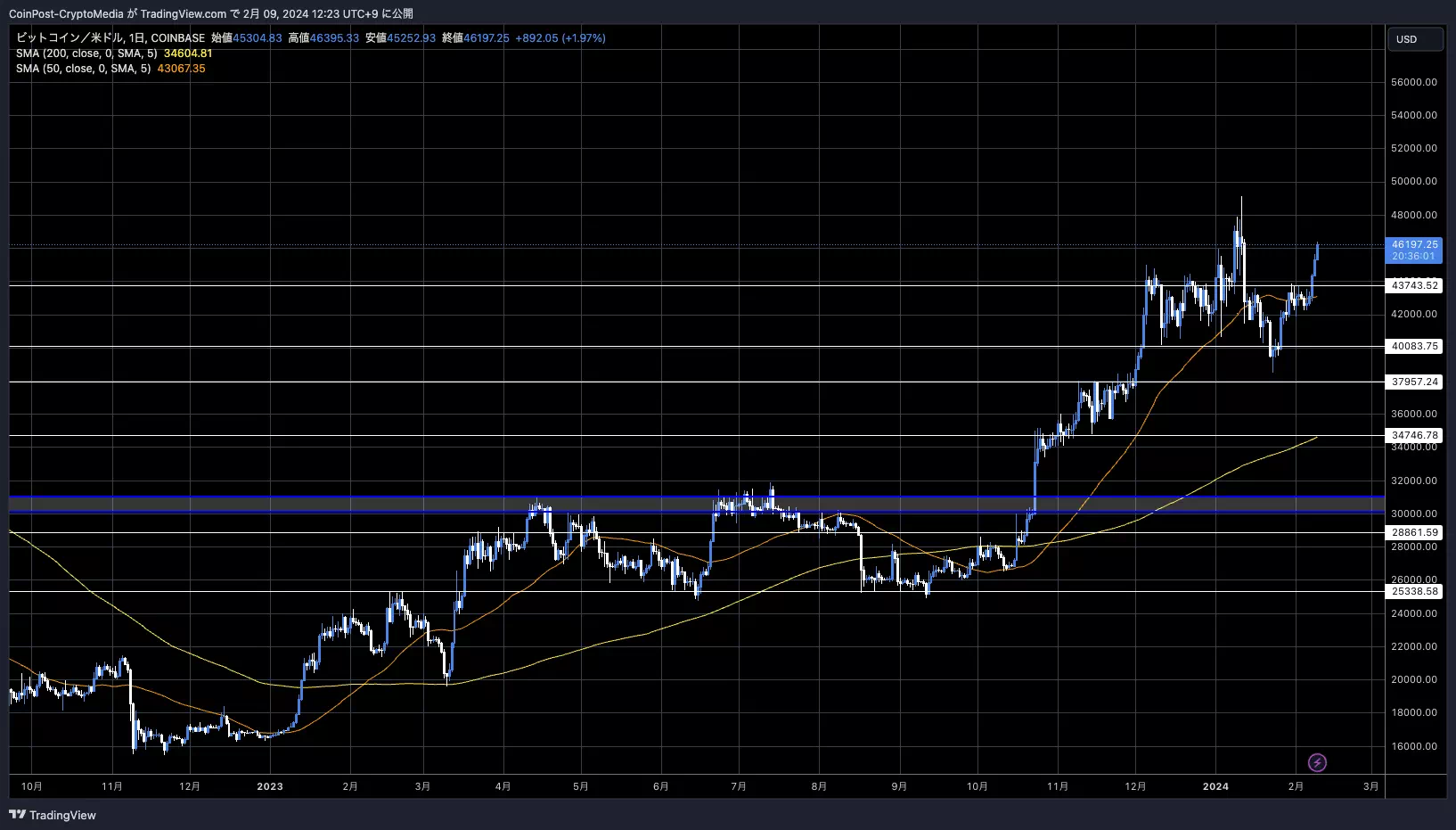This screenshot has width=1456, height=830.
Task: Select the 34746.78 horizontal line label
Action: point(1414,435)
